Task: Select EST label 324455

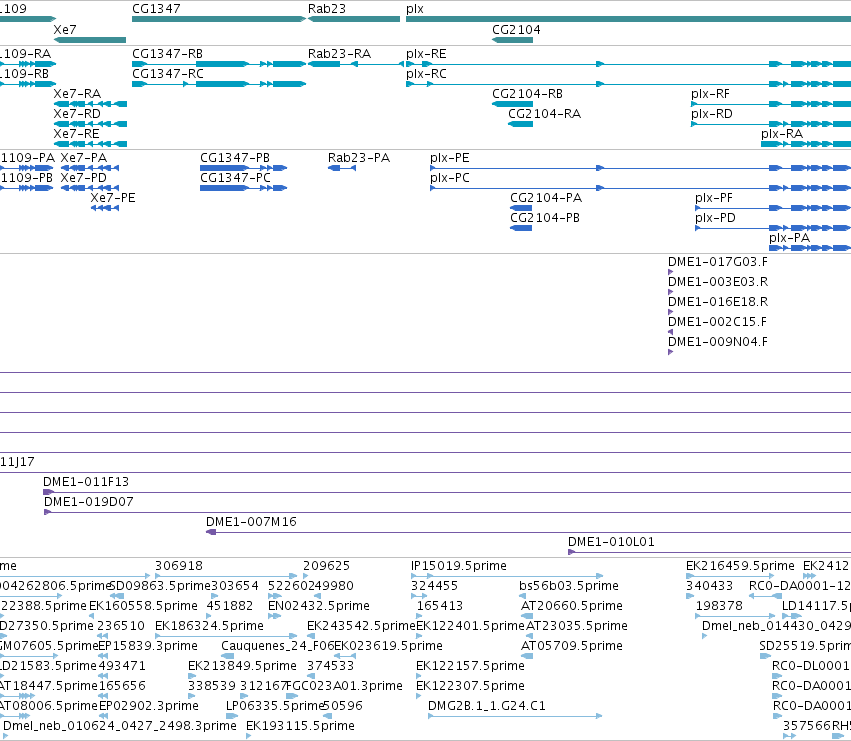Action: coord(434,586)
